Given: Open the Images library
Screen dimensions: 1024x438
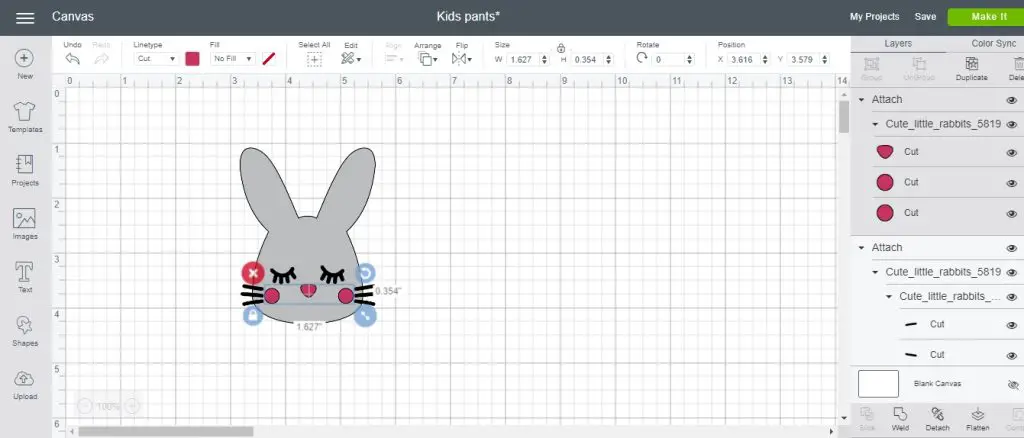Looking at the screenshot, I should 25,224.
